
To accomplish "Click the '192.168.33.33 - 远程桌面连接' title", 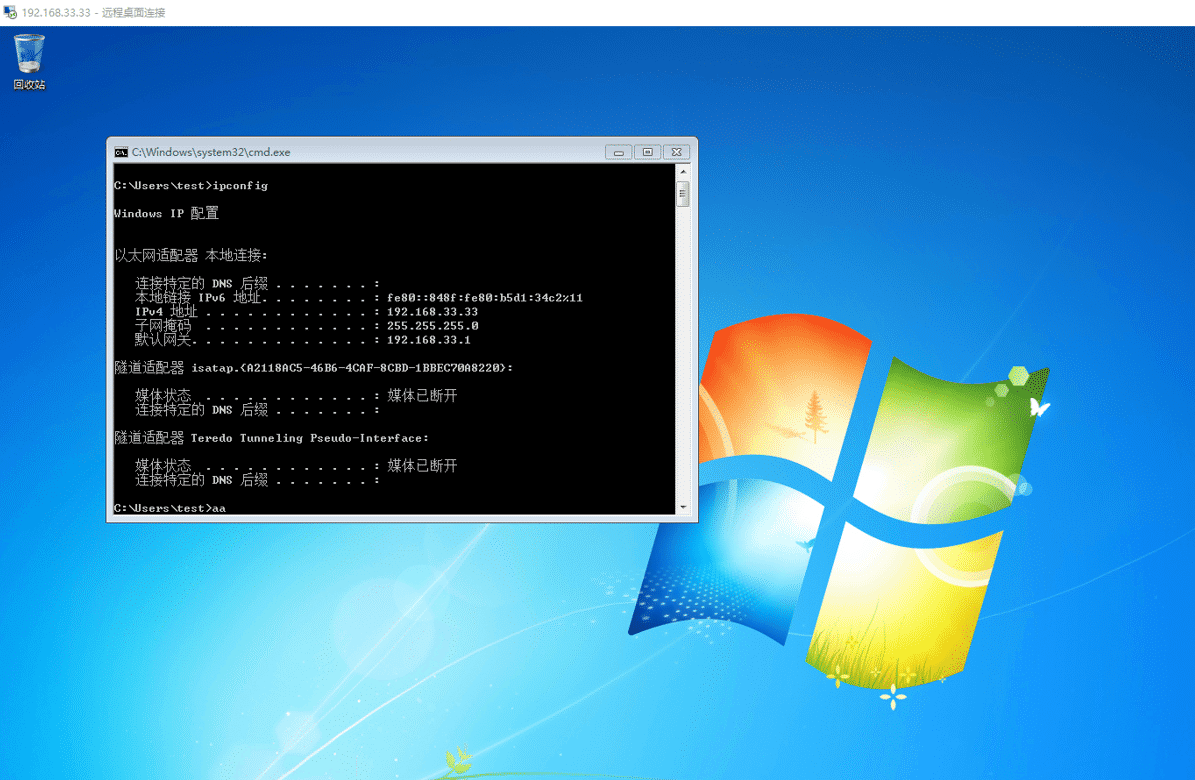I will (x=93, y=13).
